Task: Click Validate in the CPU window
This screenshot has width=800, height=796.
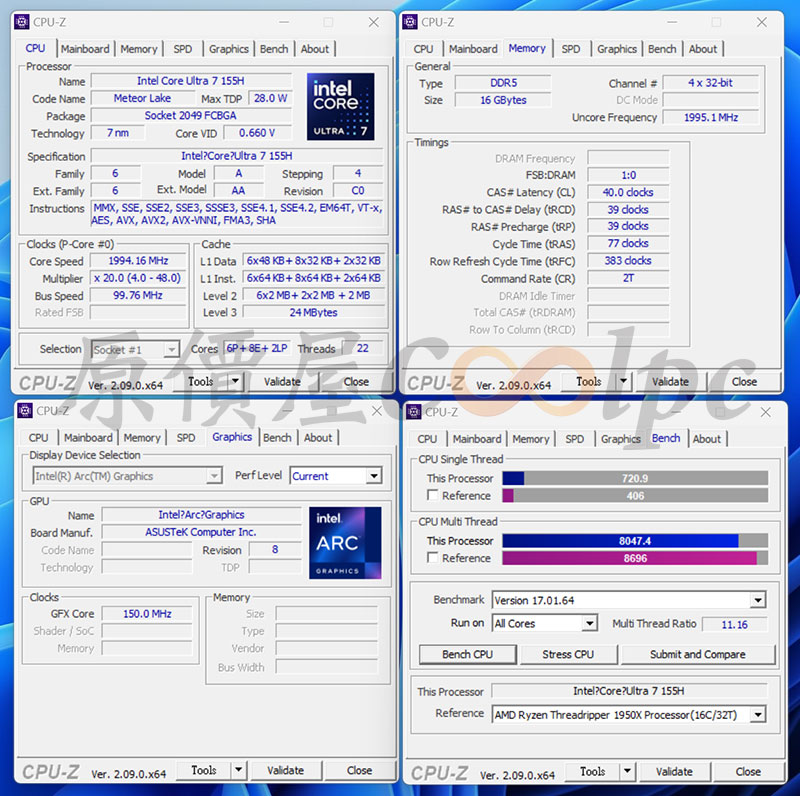Action: point(282,381)
